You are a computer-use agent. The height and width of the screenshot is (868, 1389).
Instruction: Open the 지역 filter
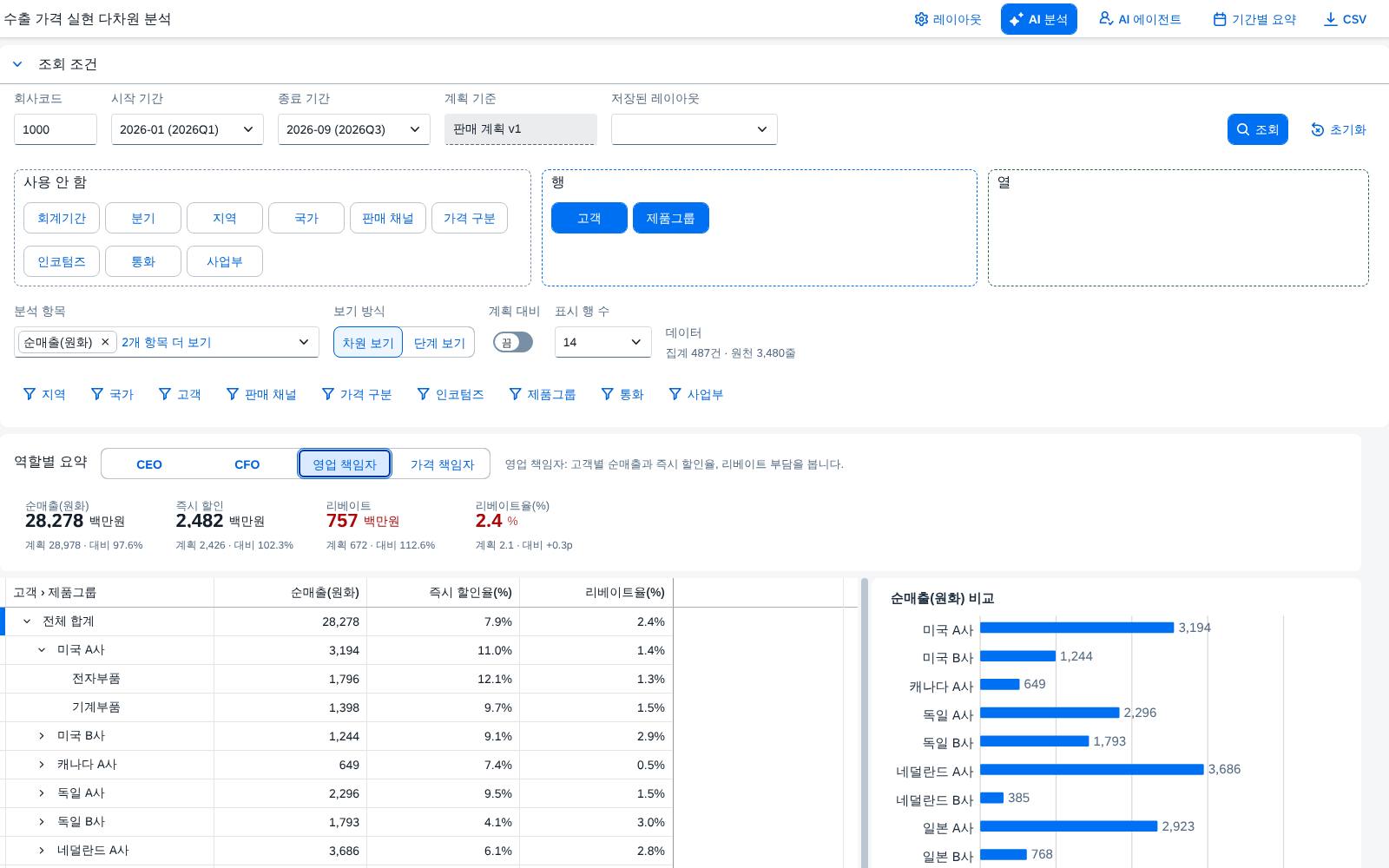click(44, 394)
